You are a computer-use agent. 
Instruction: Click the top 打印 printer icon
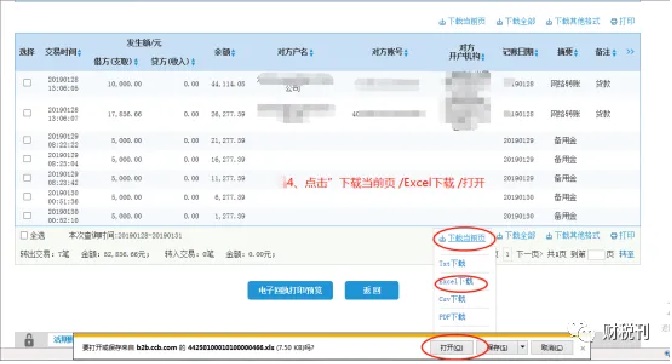pos(614,21)
